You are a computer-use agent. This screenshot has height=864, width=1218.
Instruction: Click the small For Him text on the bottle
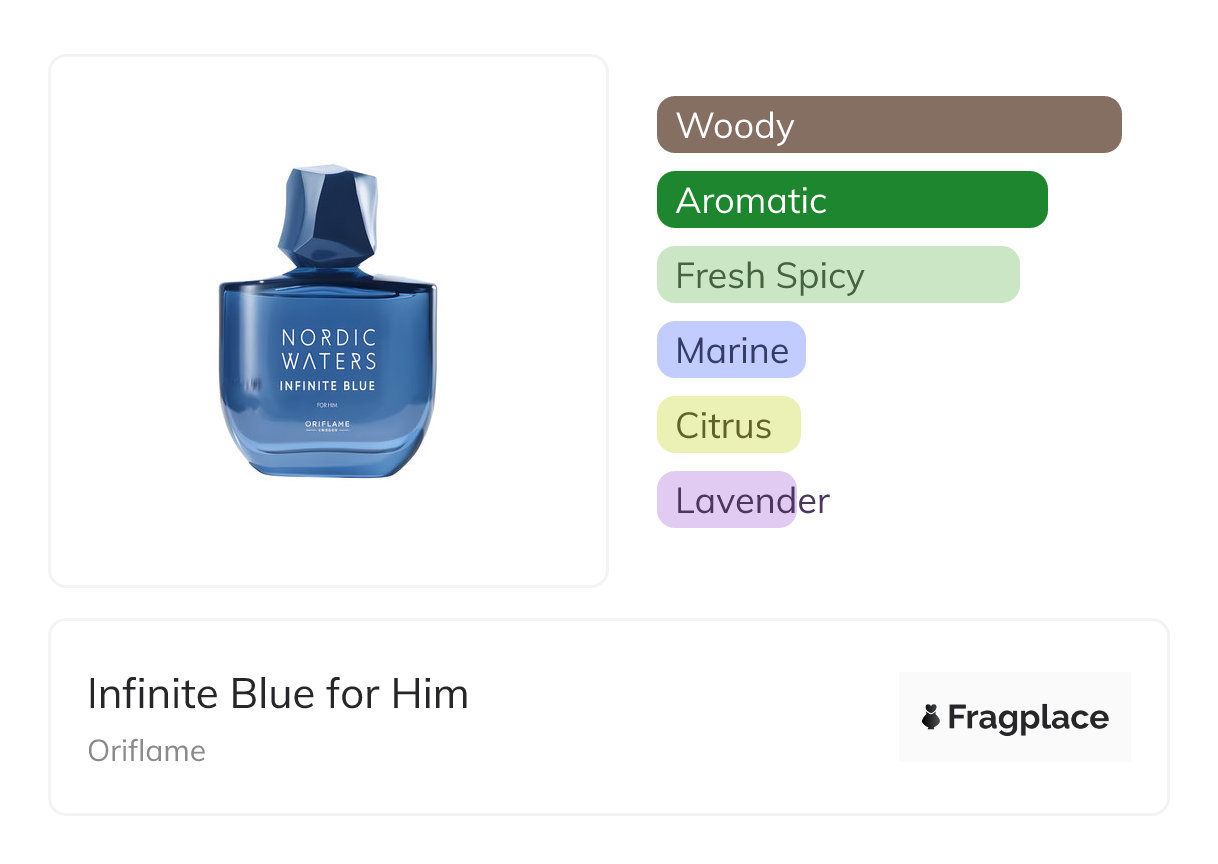pyautogui.click(x=326, y=404)
